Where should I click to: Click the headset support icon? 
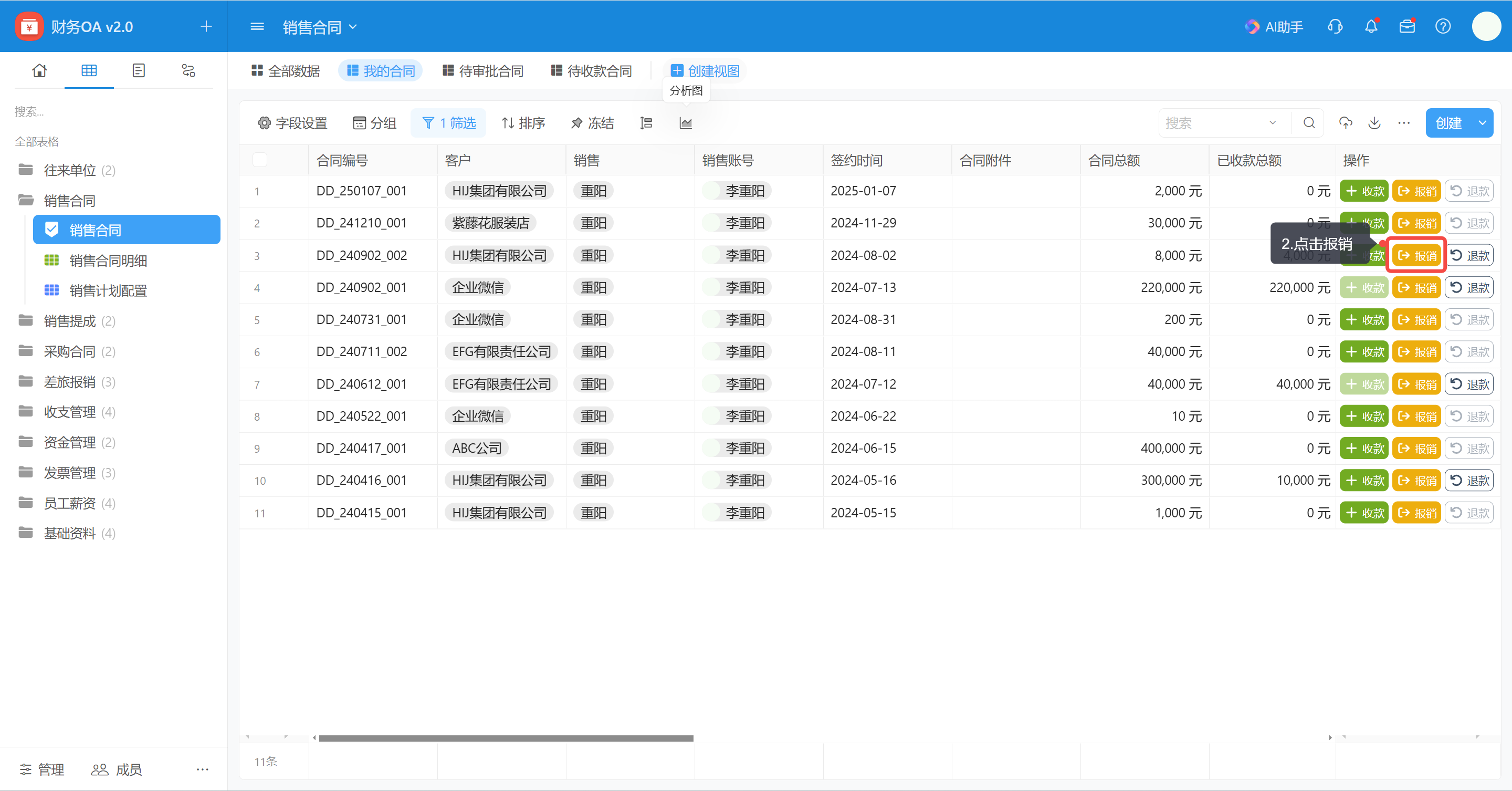1335,26
